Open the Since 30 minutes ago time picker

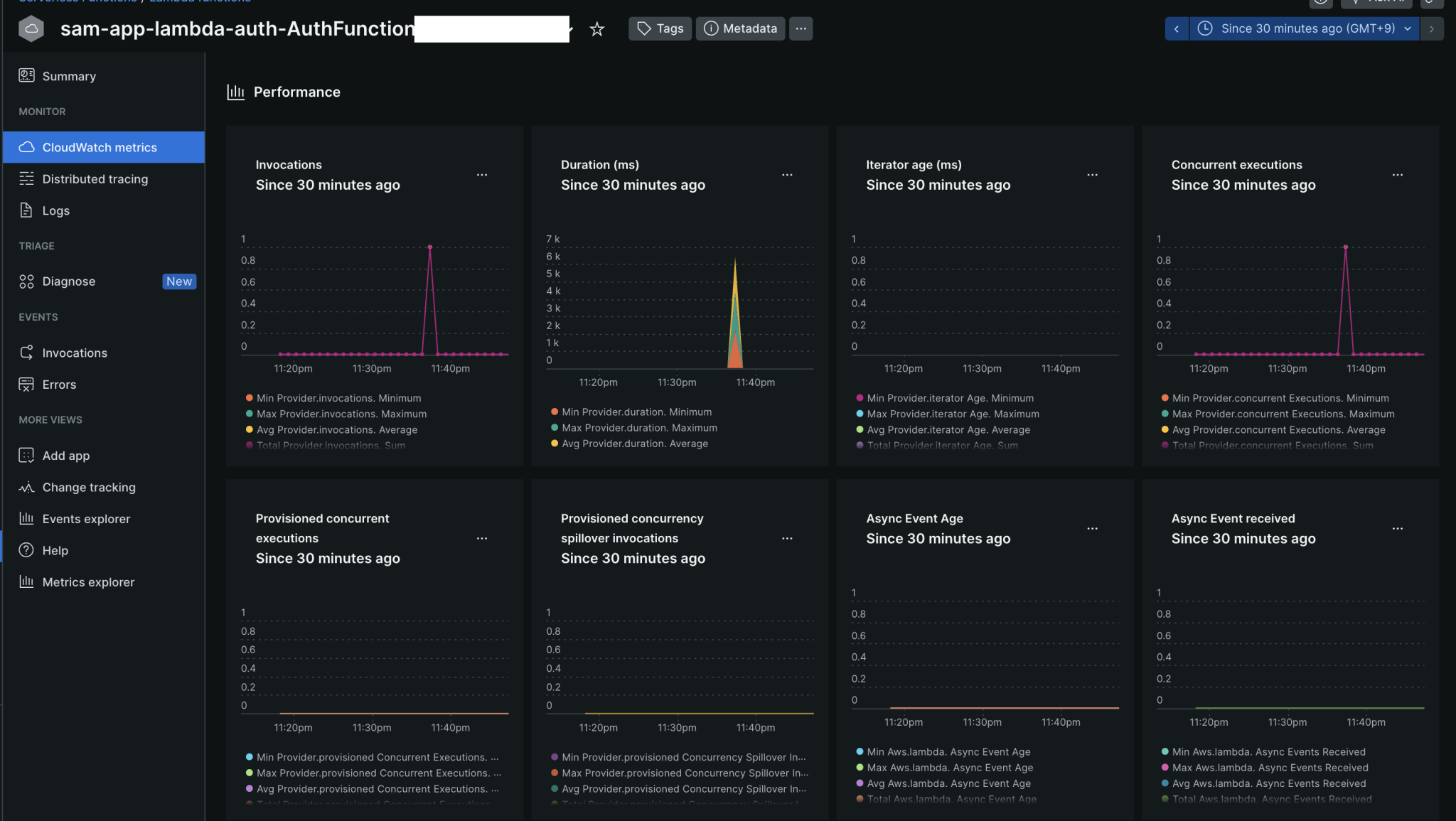coord(1303,28)
